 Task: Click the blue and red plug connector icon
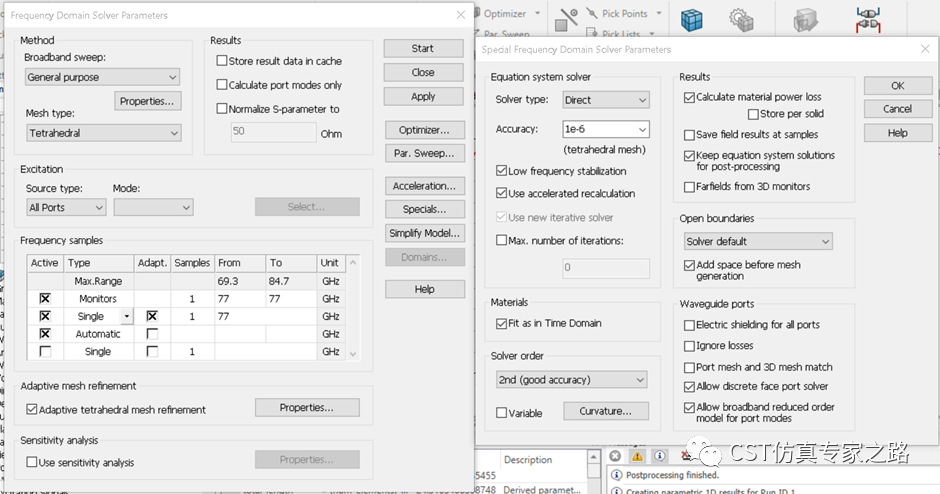coord(867,20)
